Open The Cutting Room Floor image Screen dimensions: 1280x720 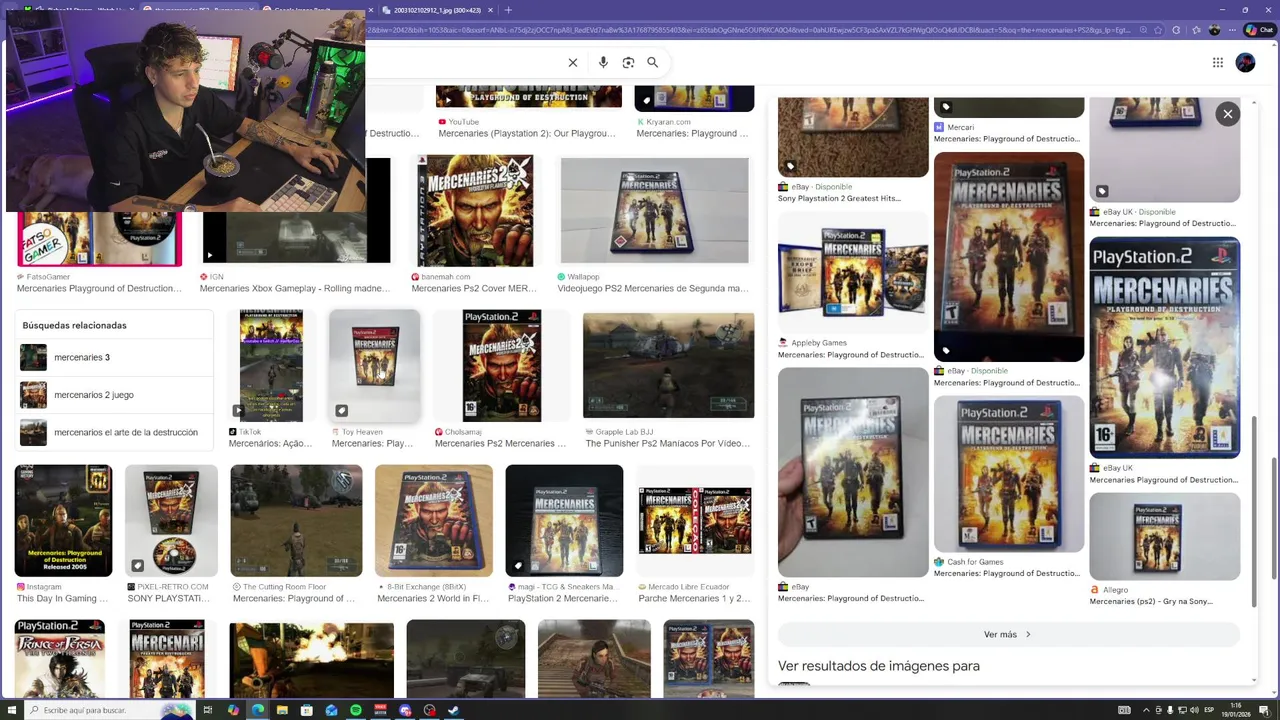296,520
